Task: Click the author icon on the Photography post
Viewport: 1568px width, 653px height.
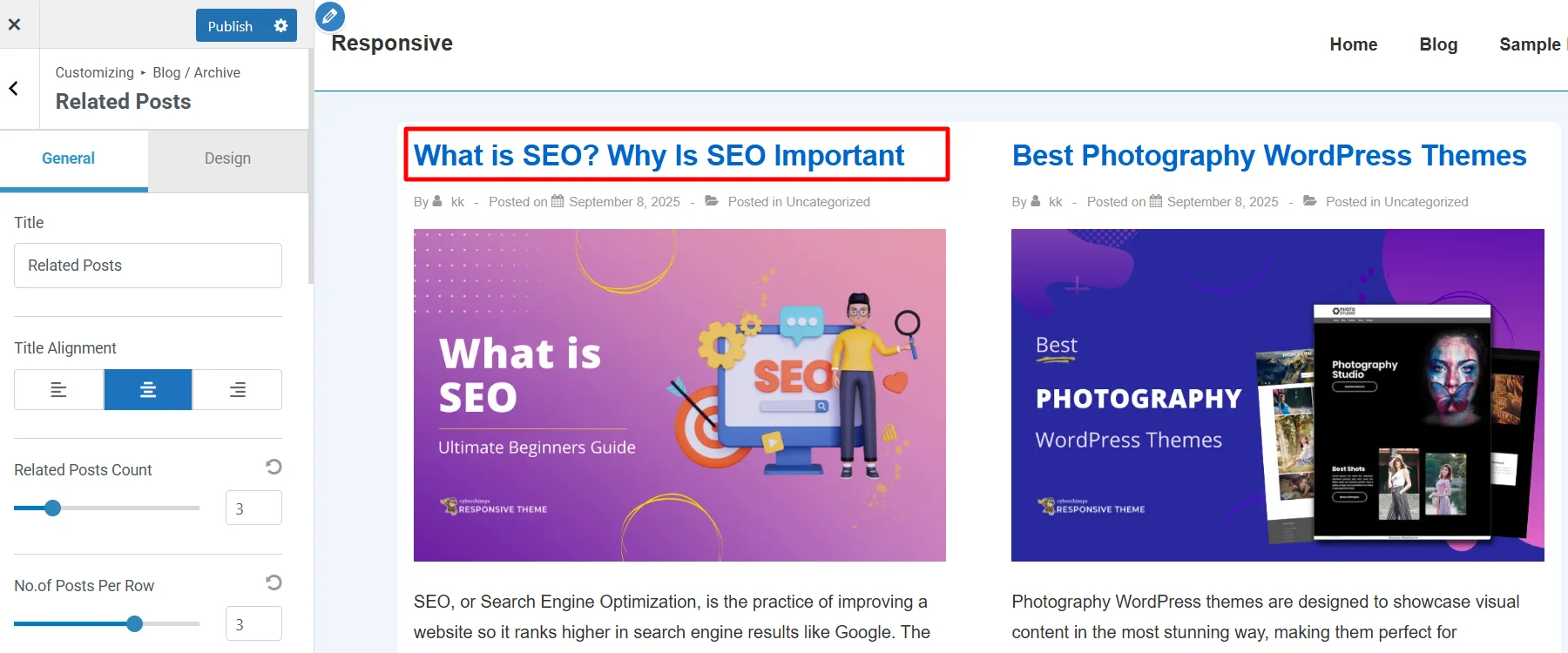Action: click(1036, 201)
